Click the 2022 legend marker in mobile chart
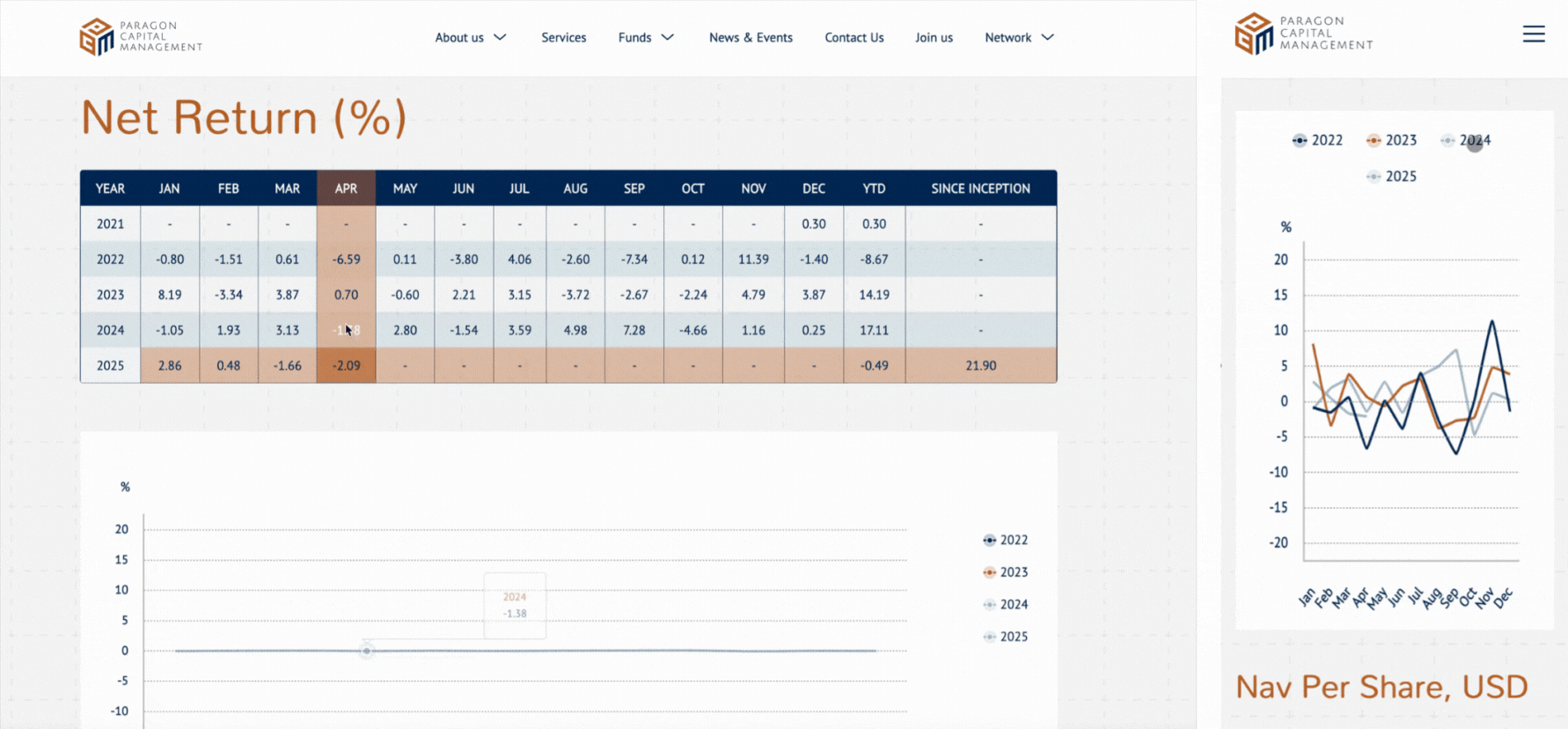Viewport: 1568px width, 729px height. click(x=1300, y=140)
